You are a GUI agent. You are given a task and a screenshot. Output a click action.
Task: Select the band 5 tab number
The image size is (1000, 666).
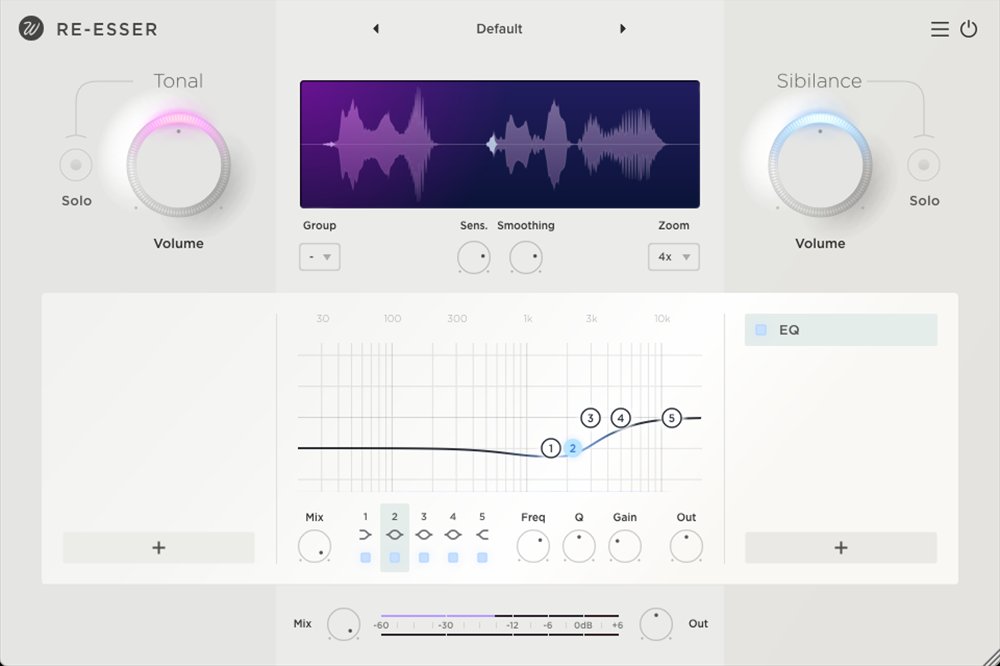point(482,517)
